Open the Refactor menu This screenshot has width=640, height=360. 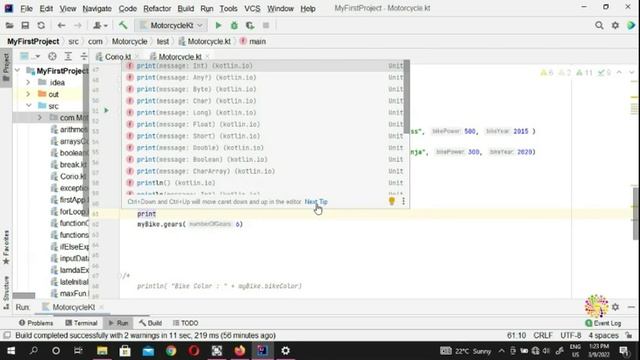157,8
